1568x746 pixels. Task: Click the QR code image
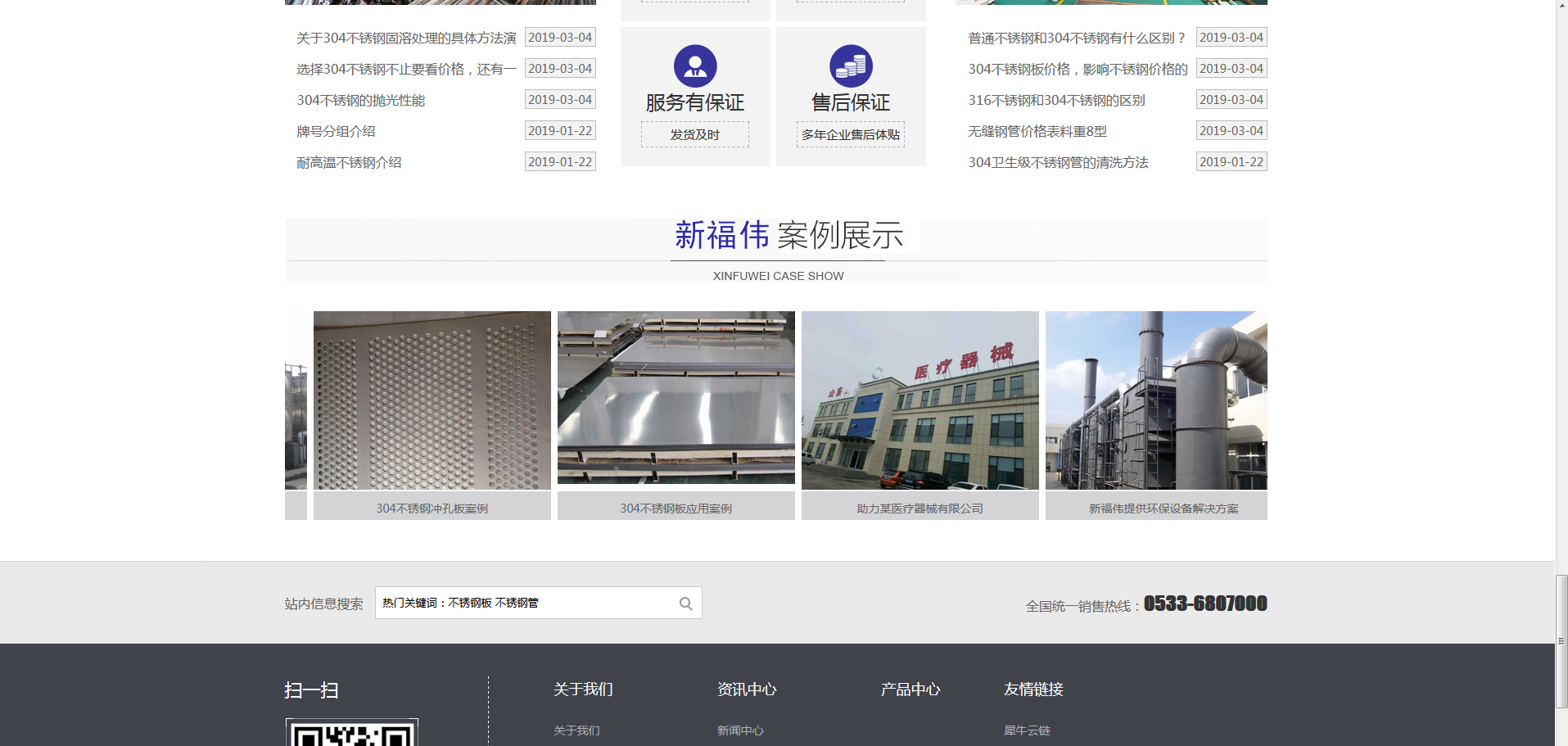[x=352, y=733]
